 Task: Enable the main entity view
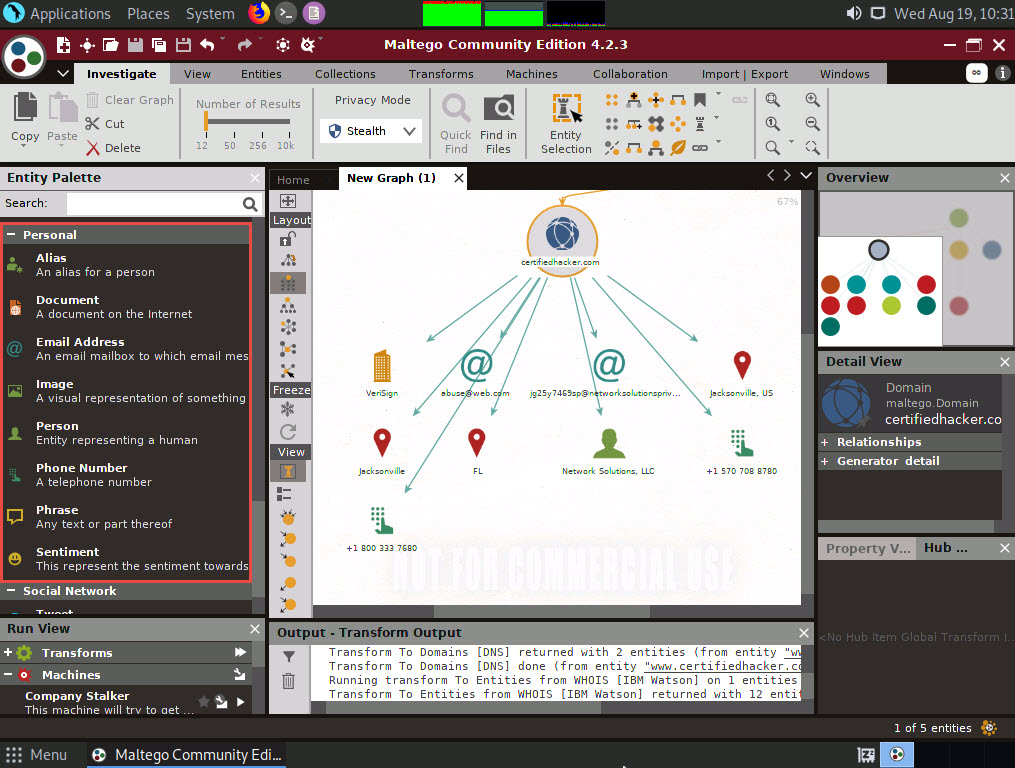(x=288, y=471)
